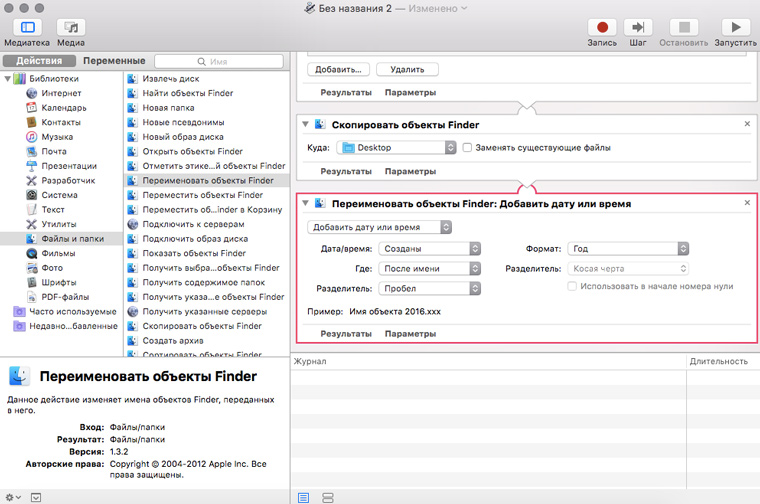Open the Куда Desktop dropdown
Screen dimensions: 760x504
pyautogui.click(x=395, y=148)
